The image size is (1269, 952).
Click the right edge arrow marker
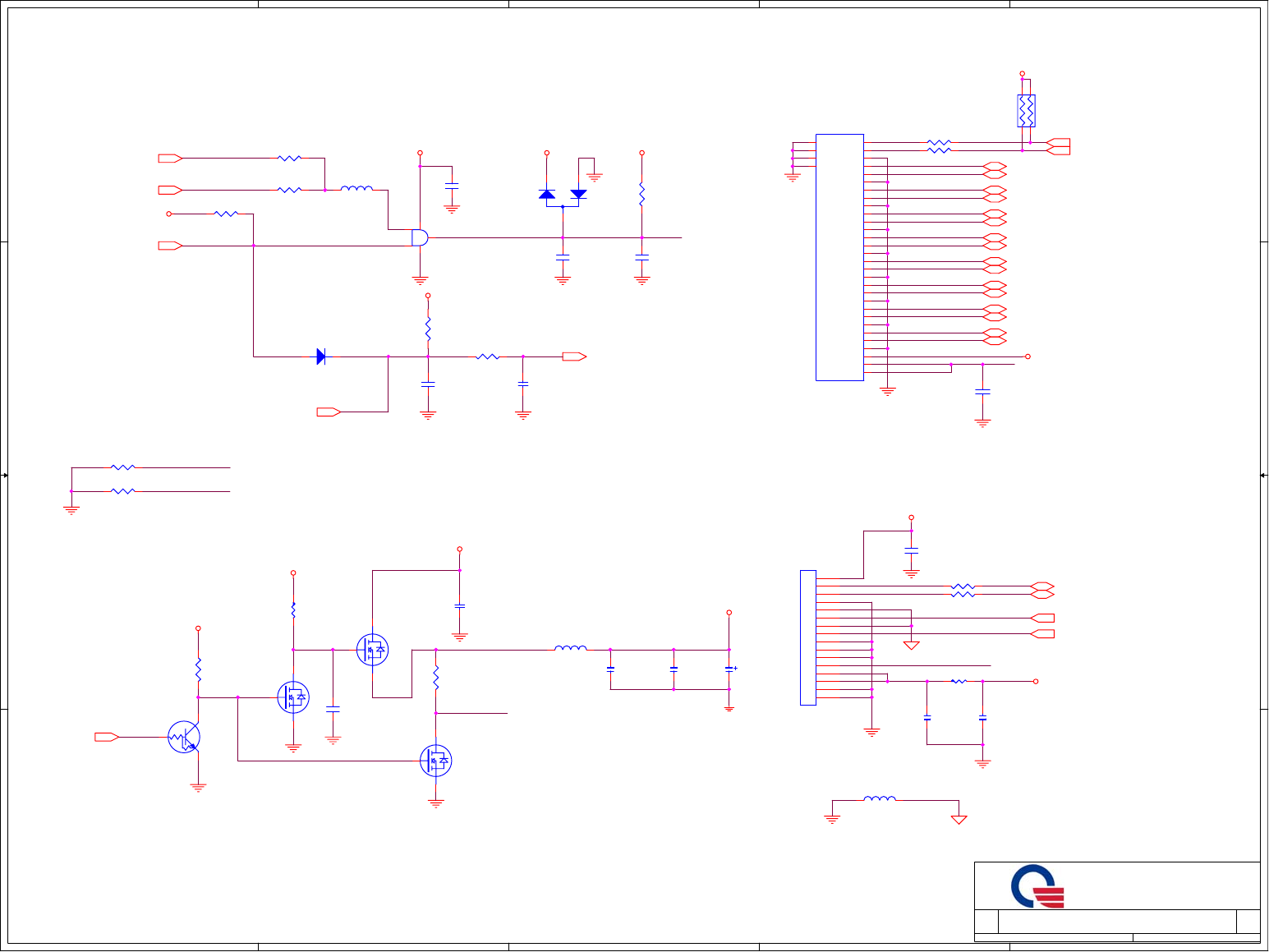click(1264, 476)
